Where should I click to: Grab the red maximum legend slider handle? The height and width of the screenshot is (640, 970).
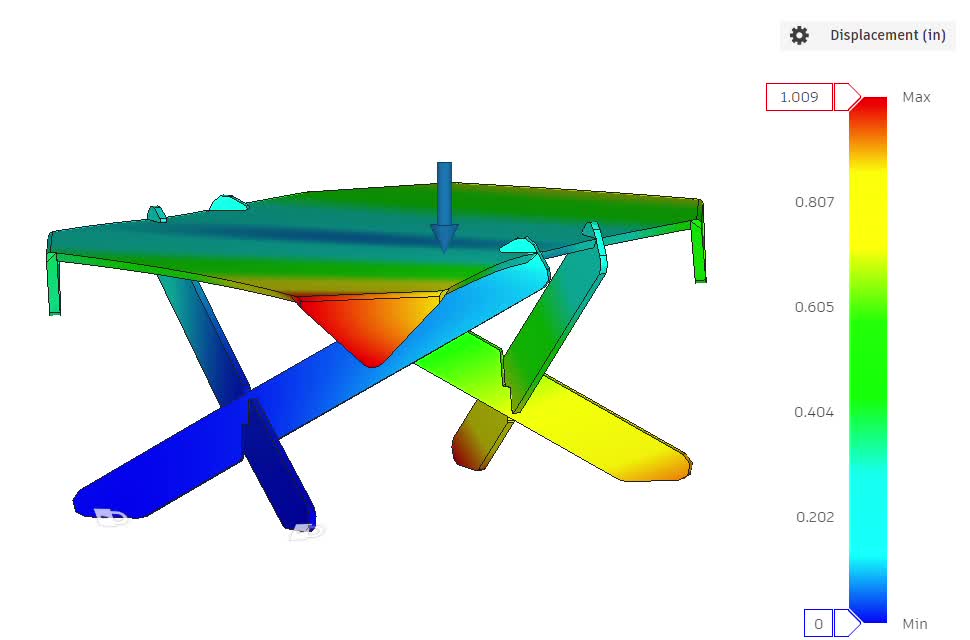(x=847, y=97)
